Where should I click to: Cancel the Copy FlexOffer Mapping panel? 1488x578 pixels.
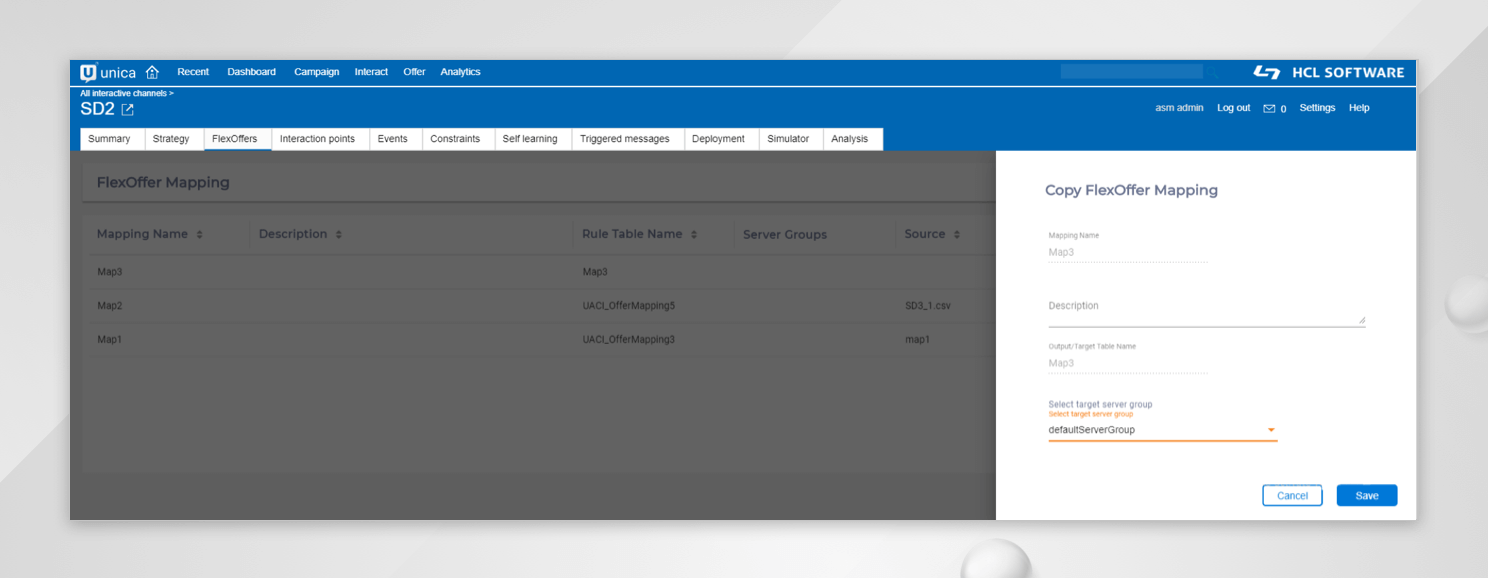[1292, 496]
